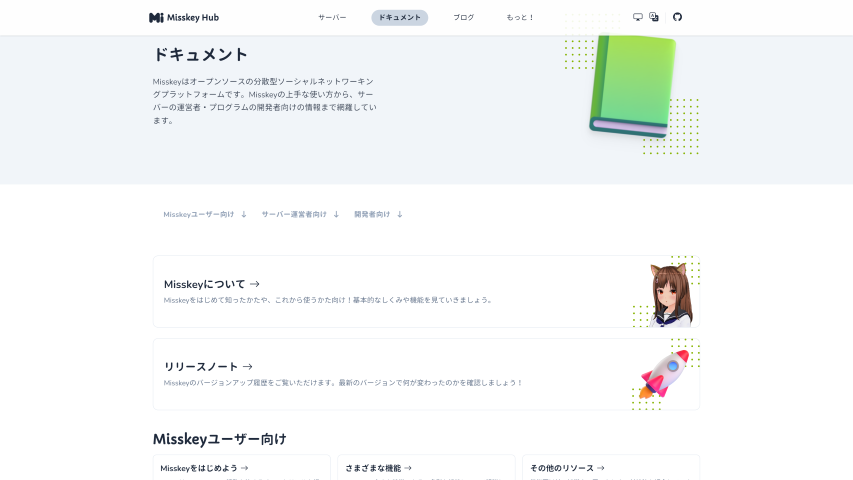Expand the もっと！ nav menu
This screenshot has width=853, height=480.
(x=520, y=17)
